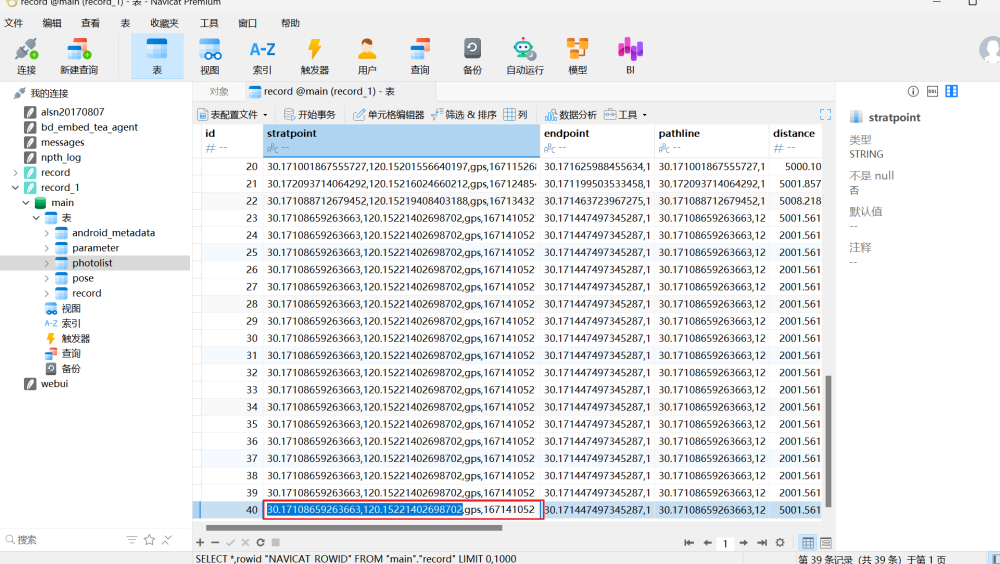Click the 开始事务 (Begin Transaction) button
Viewport: 1000px width, 564px height.
309,115
